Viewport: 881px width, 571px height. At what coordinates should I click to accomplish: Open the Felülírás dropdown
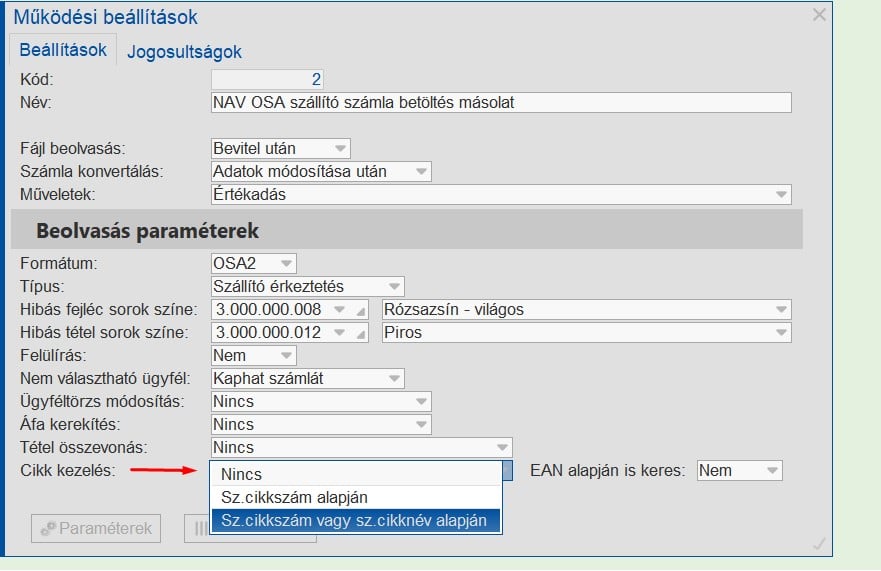click(254, 355)
